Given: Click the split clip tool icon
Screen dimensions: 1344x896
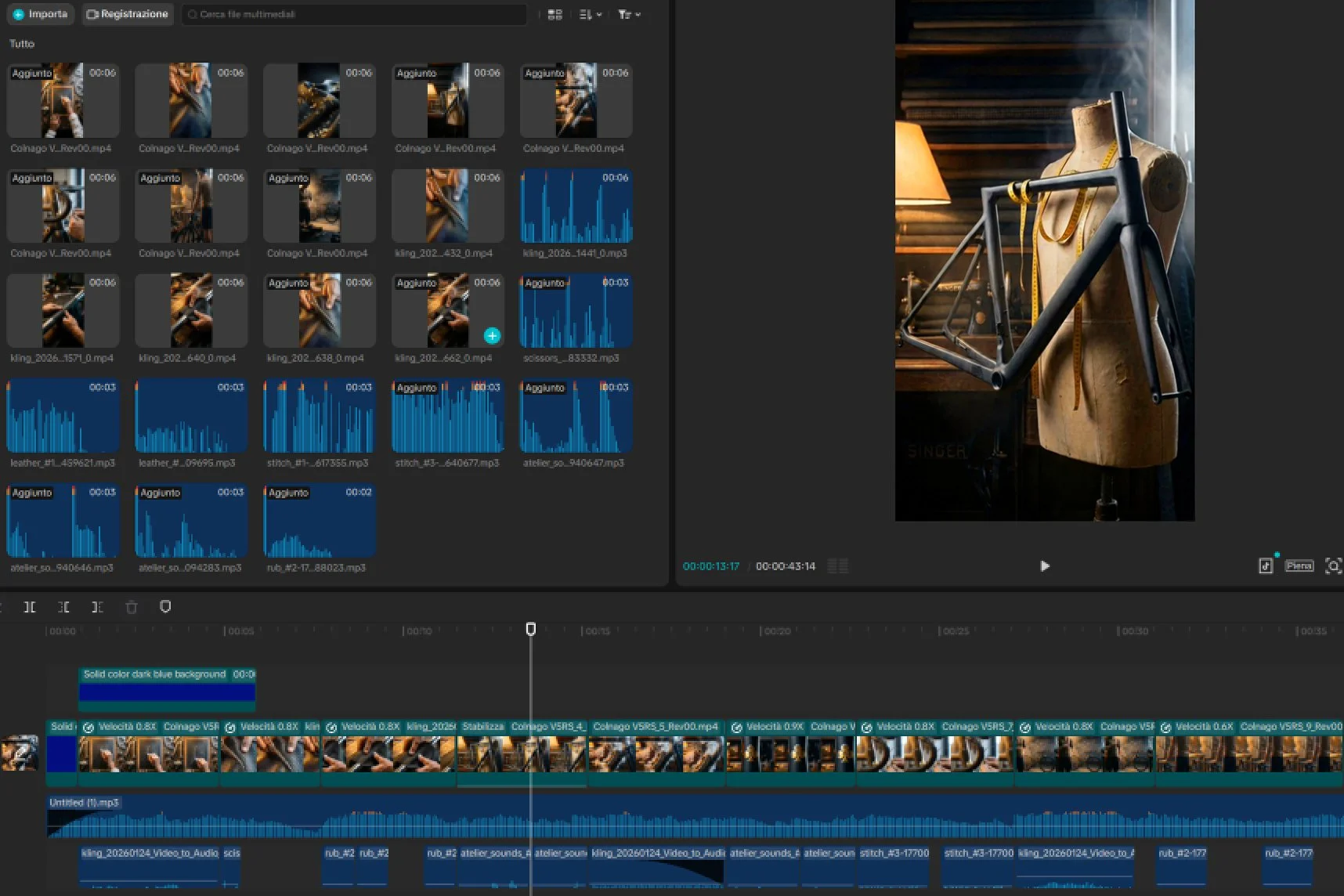Looking at the screenshot, I should 30,607.
